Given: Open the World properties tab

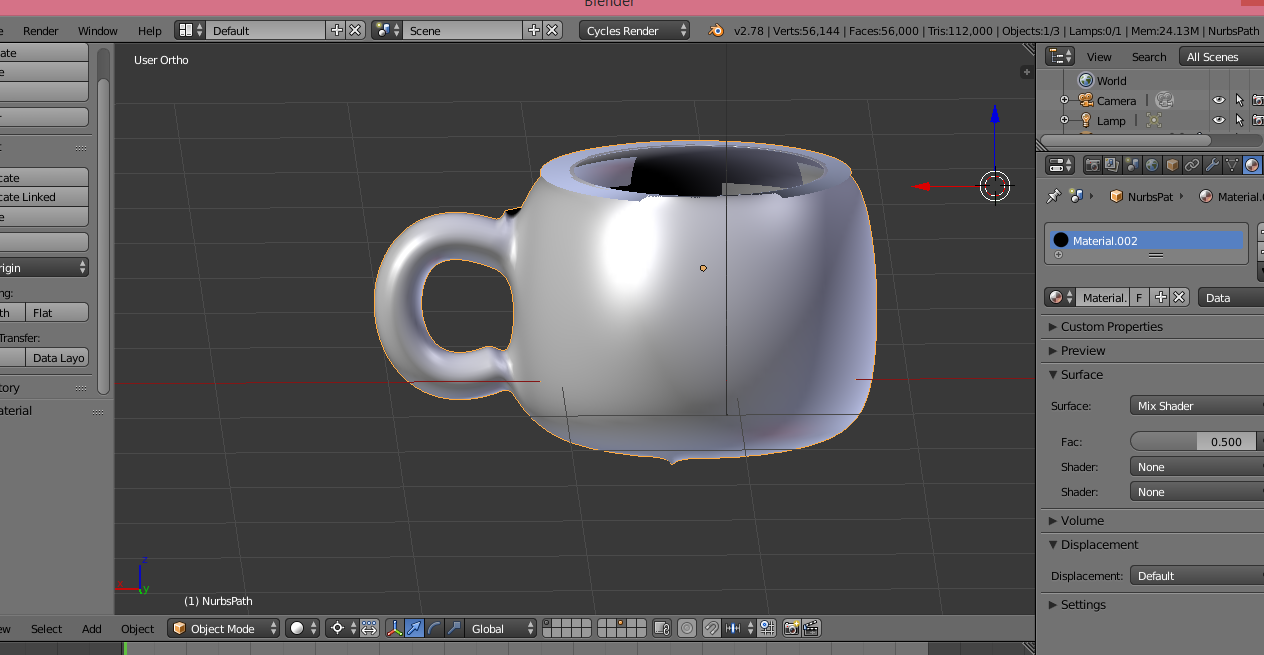Looking at the screenshot, I should (1153, 165).
